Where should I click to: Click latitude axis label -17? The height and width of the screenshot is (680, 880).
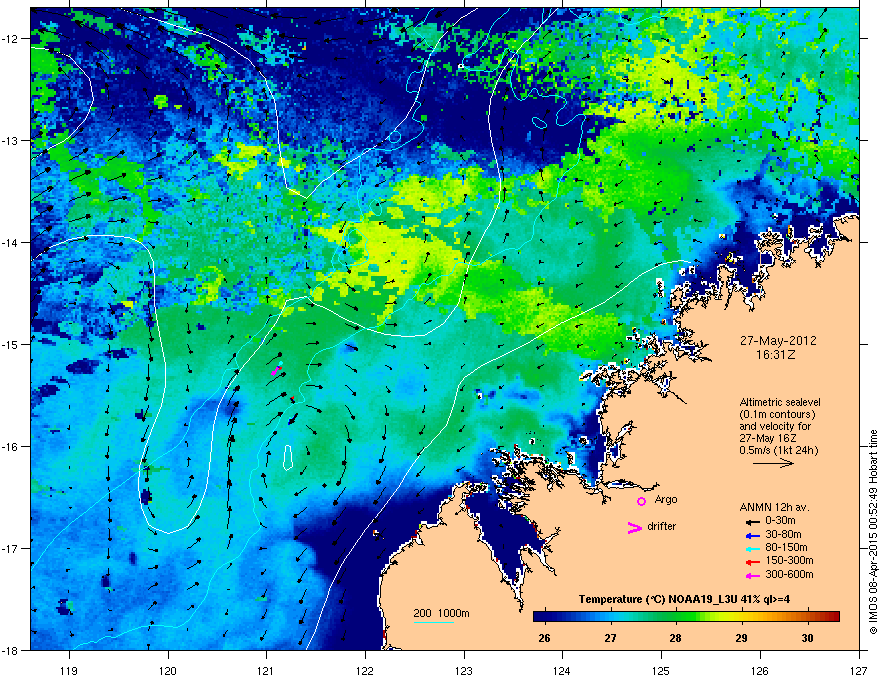point(11,548)
